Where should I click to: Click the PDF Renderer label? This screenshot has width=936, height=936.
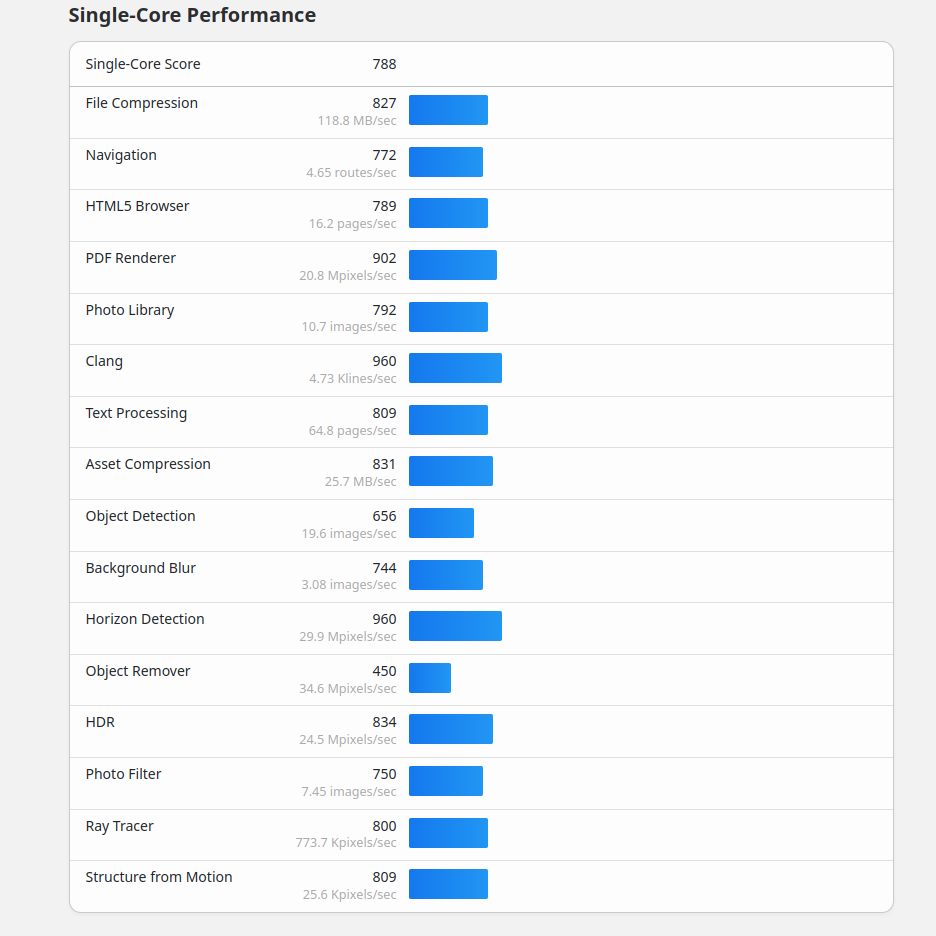130,258
